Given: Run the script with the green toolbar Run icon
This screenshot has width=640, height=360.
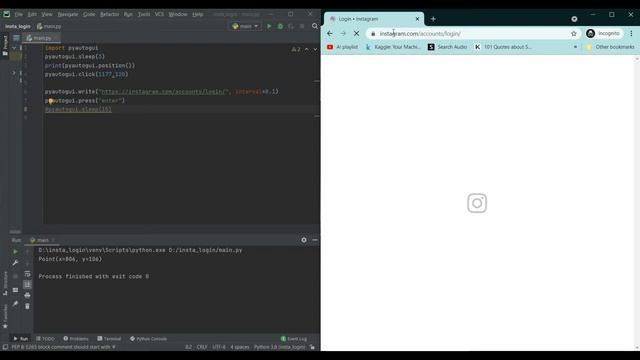Looking at the screenshot, I should click(269, 26).
